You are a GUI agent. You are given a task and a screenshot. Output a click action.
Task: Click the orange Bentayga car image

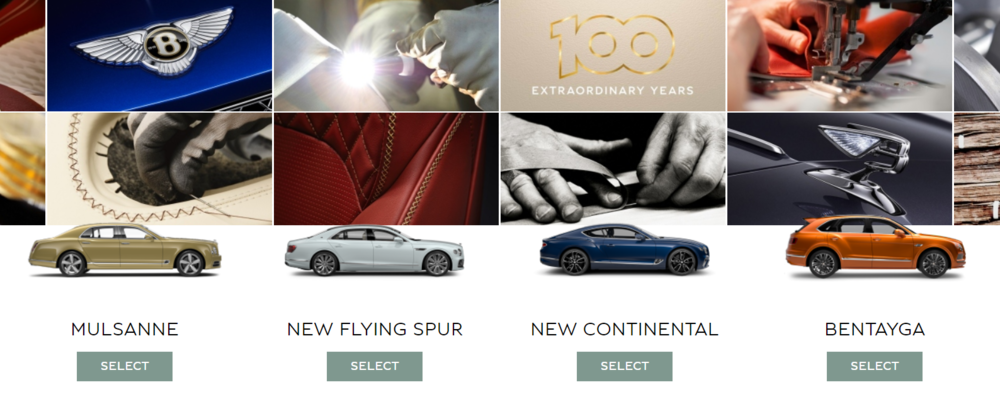[875, 247]
